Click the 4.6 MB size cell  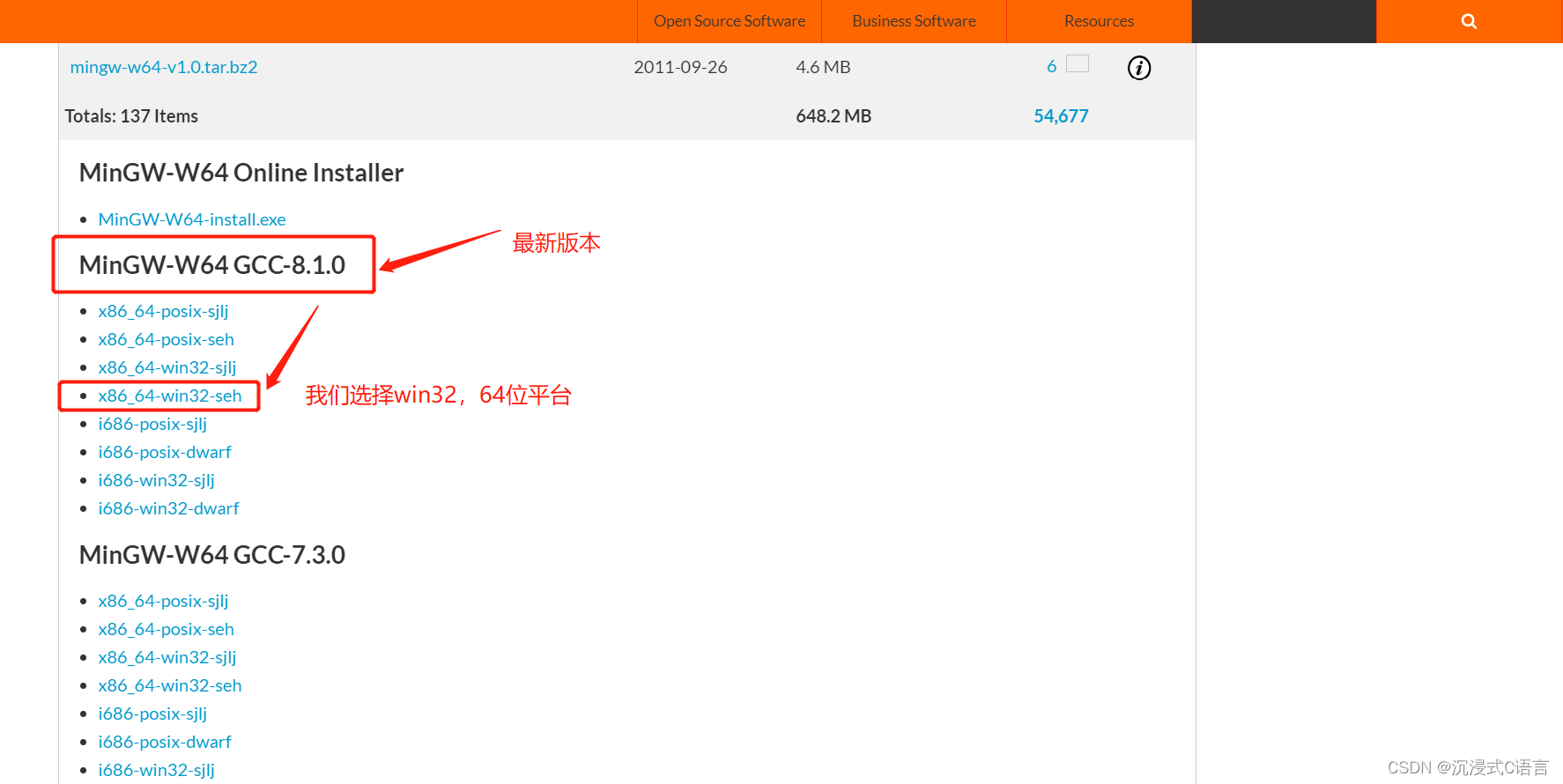823,67
